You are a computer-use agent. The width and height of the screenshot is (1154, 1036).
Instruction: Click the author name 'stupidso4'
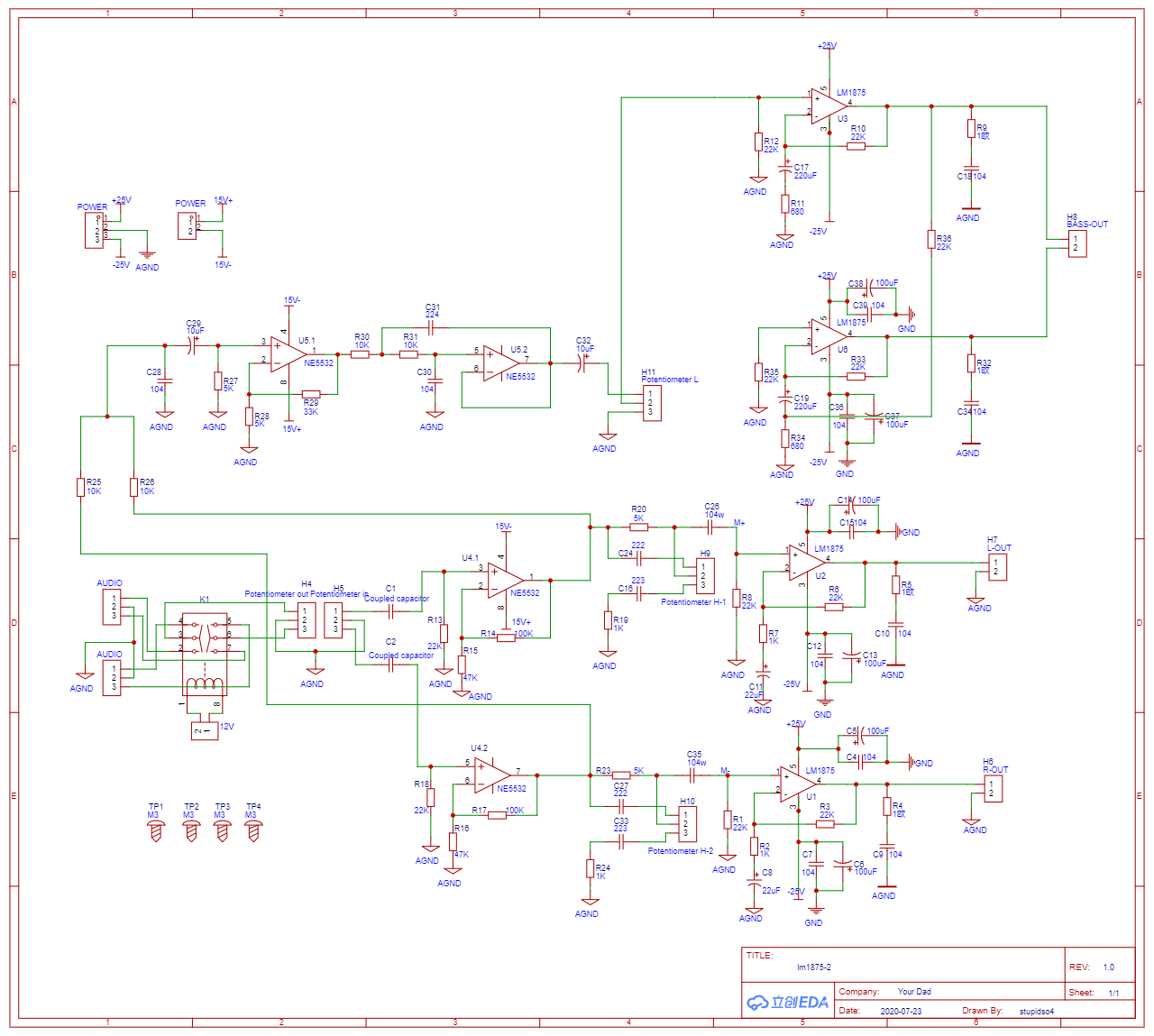(1037, 1012)
